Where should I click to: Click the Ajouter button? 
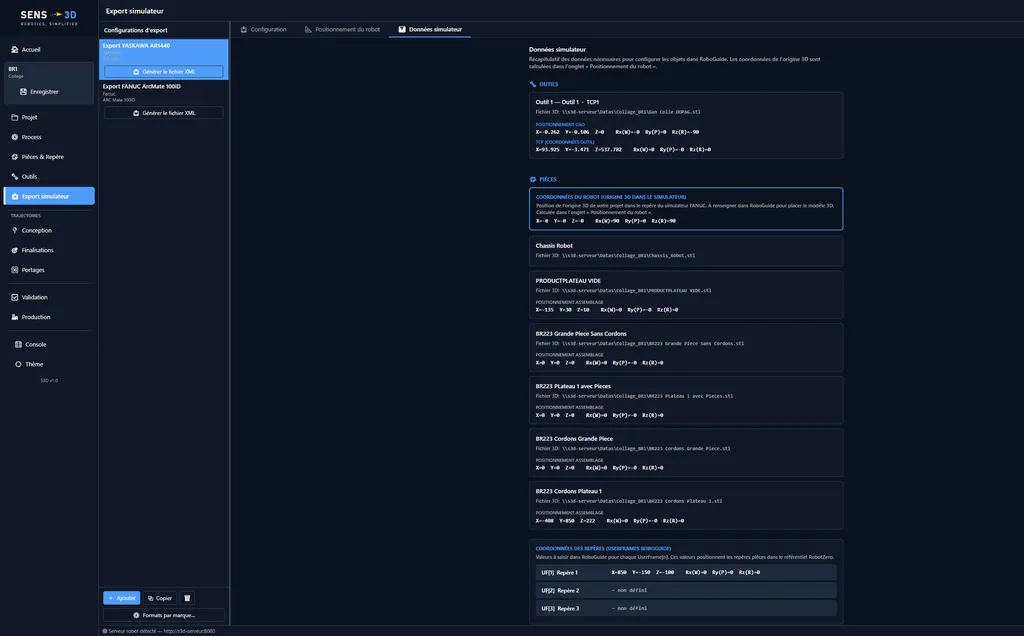click(121, 598)
